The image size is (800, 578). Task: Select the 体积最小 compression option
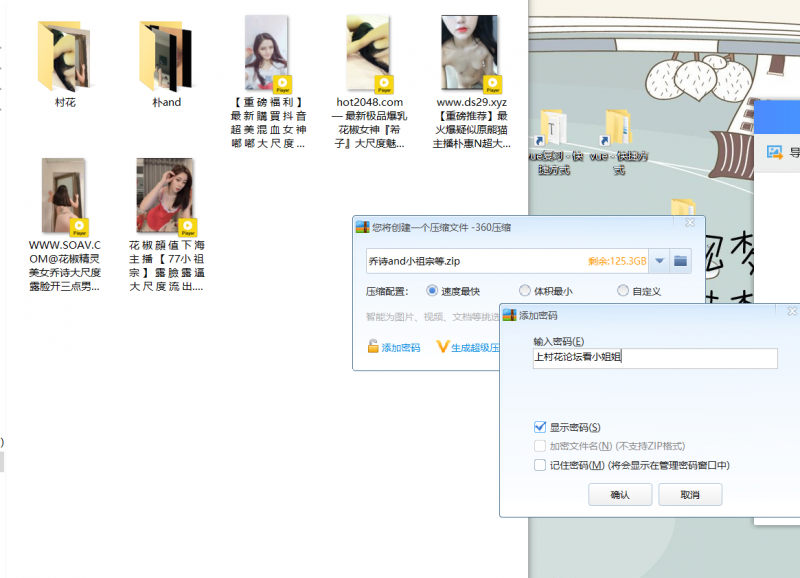(525, 291)
